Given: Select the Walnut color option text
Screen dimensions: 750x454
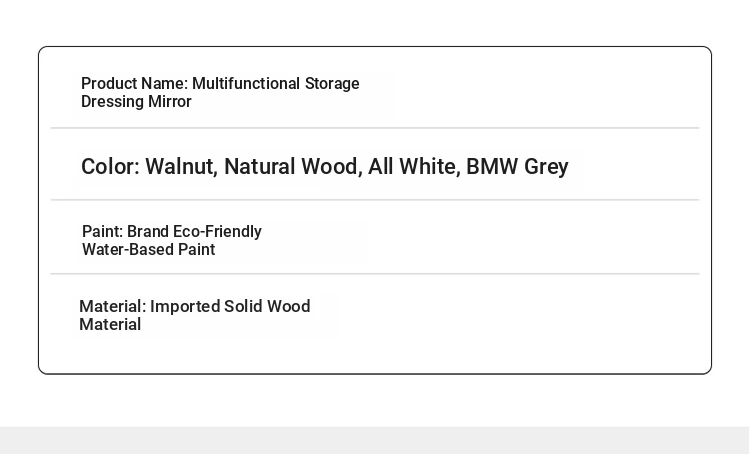Looking at the screenshot, I should pyautogui.click(x=181, y=166).
